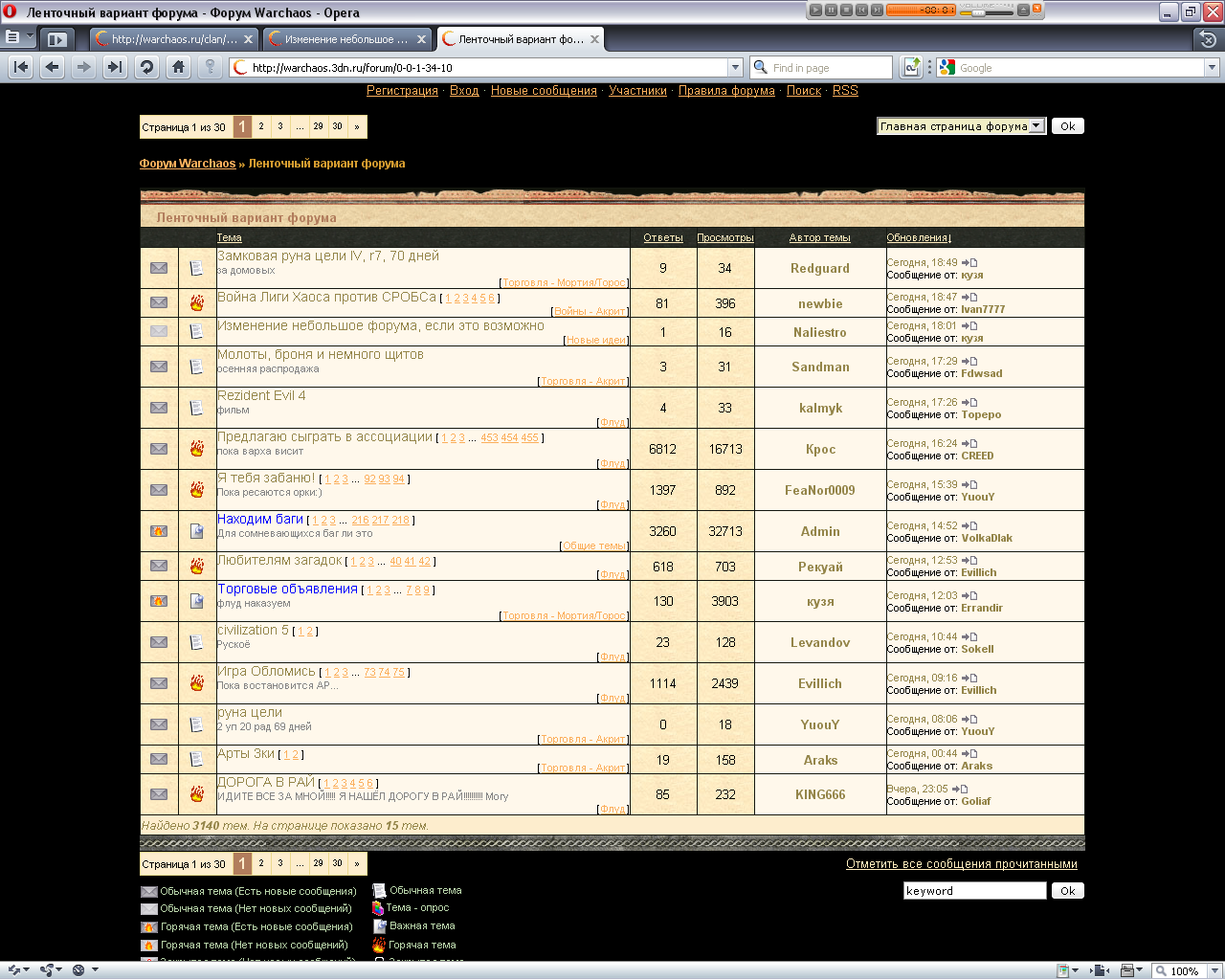The width and height of the screenshot is (1225, 980).
Task: Open author profile 'FeaNor0009'
Action: (x=820, y=490)
